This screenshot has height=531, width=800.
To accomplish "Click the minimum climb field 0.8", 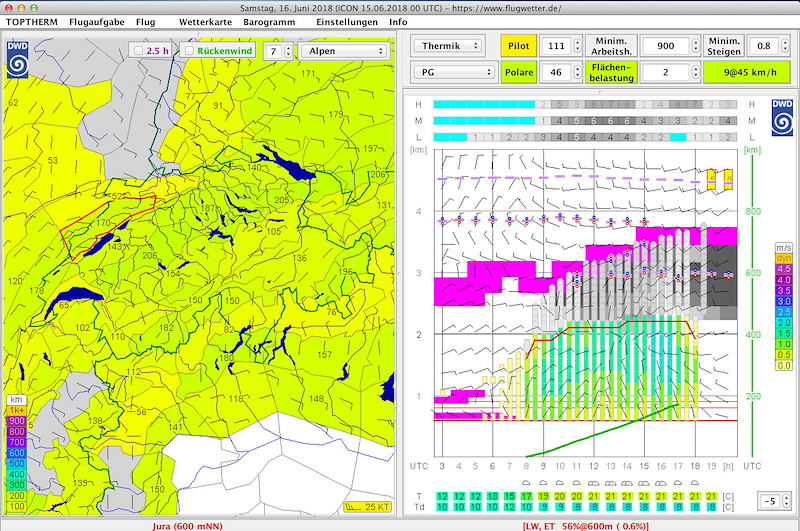I will click(763, 46).
